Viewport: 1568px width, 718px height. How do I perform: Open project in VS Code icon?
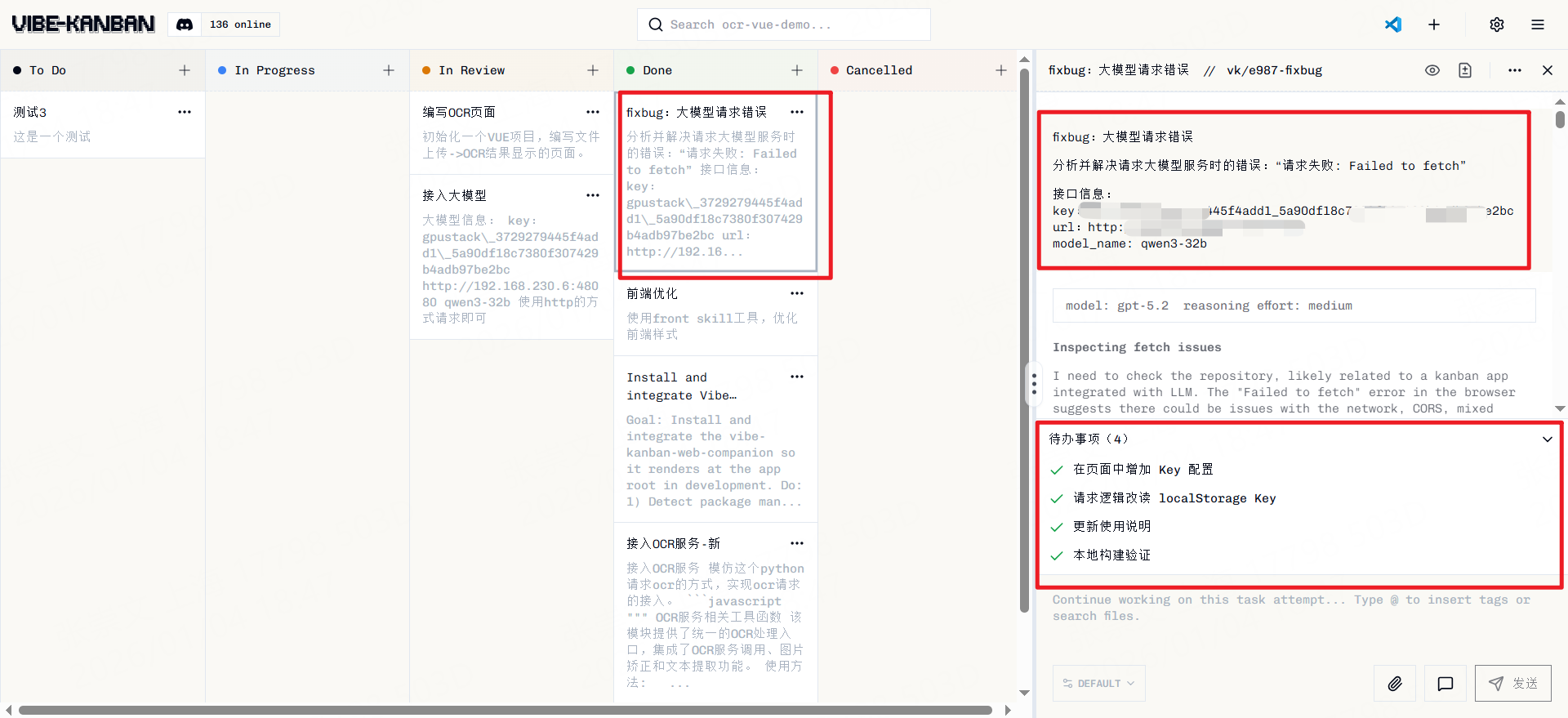pyautogui.click(x=1393, y=25)
